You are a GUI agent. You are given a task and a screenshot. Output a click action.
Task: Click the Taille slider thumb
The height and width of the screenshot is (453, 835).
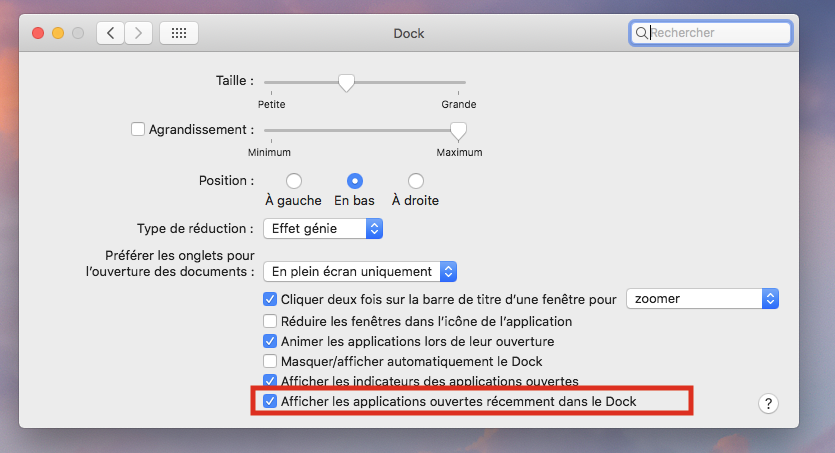pos(346,83)
